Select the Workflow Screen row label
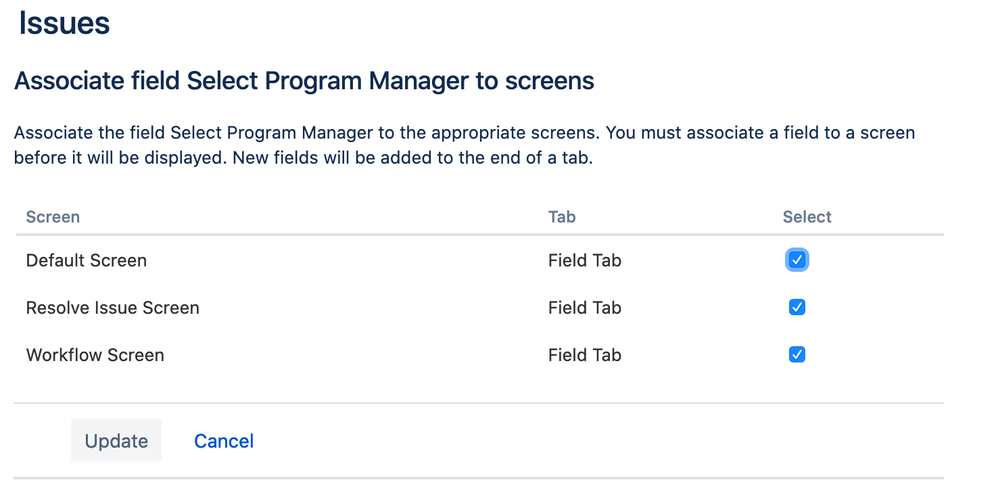 click(95, 355)
